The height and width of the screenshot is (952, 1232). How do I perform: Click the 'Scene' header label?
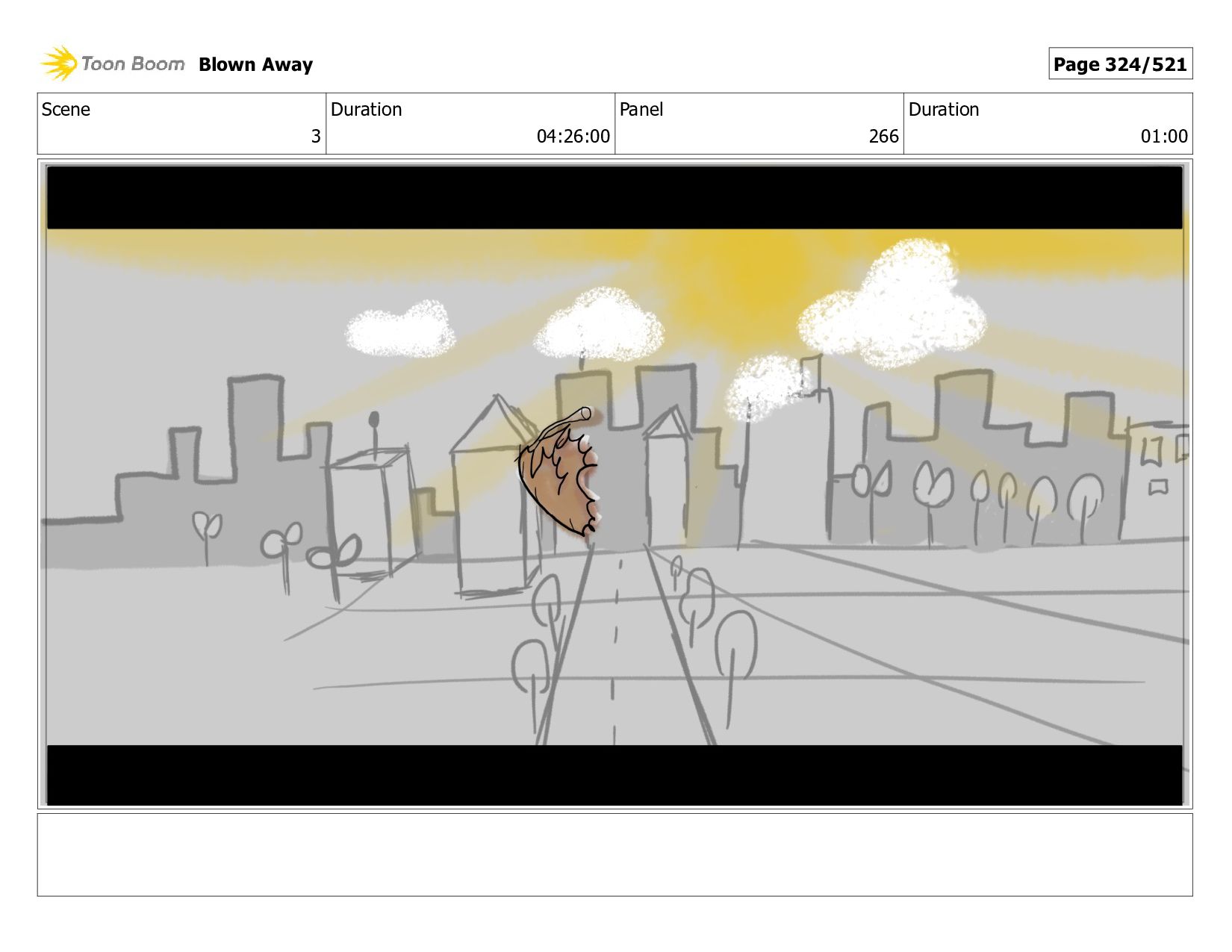(66, 110)
